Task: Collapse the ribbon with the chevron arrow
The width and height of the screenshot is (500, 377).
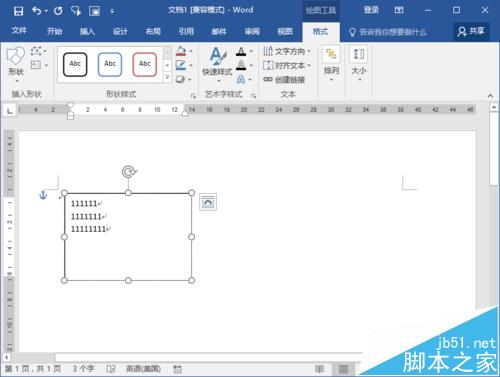Action: pos(490,96)
